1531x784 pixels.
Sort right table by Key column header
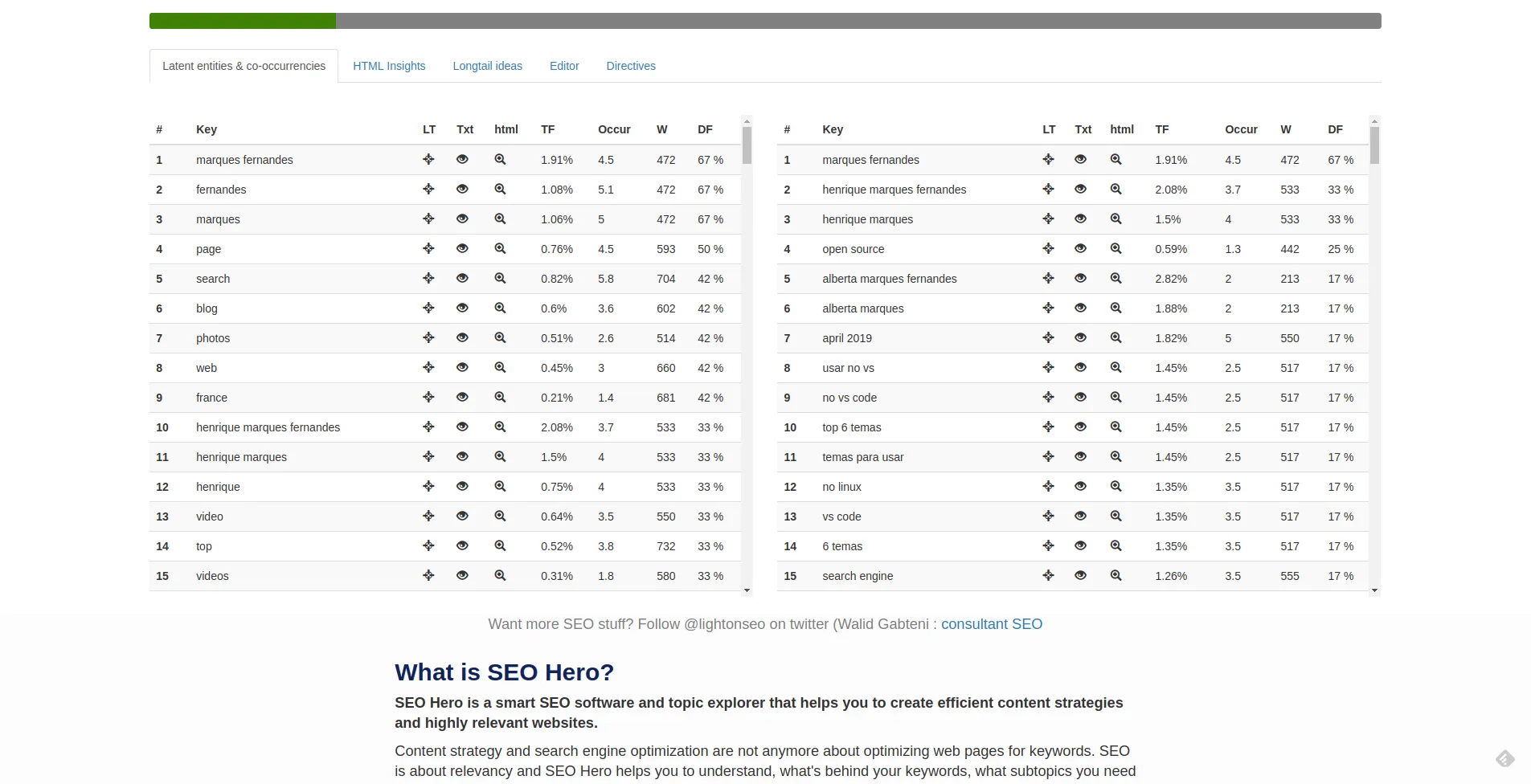(833, 129)
